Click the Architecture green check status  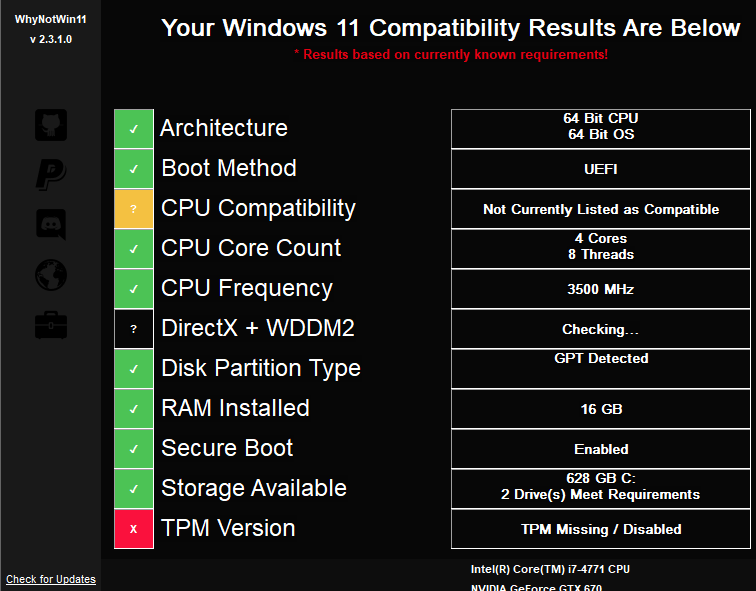[134, 129]
